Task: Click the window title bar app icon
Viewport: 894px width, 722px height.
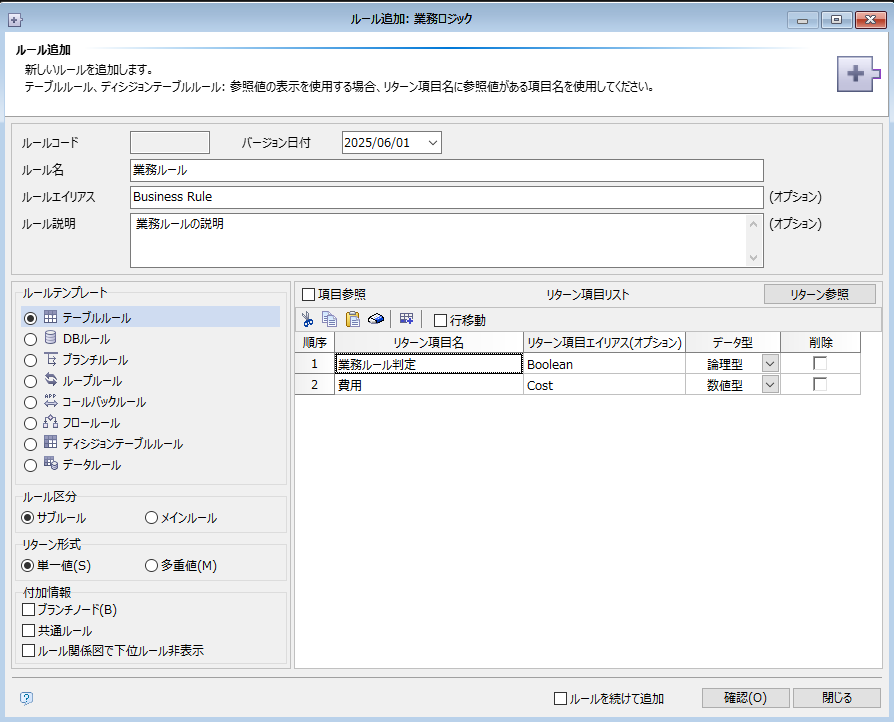Action: click(15, 20)
